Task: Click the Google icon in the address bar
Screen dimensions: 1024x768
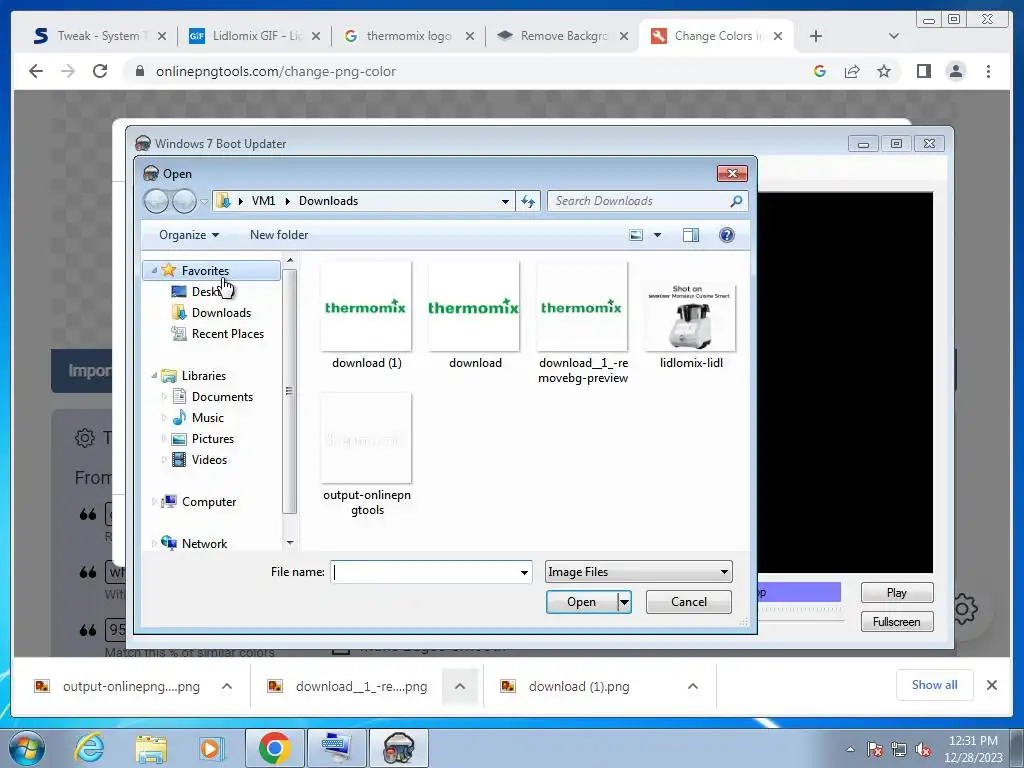Action: (x=820, y=71)
